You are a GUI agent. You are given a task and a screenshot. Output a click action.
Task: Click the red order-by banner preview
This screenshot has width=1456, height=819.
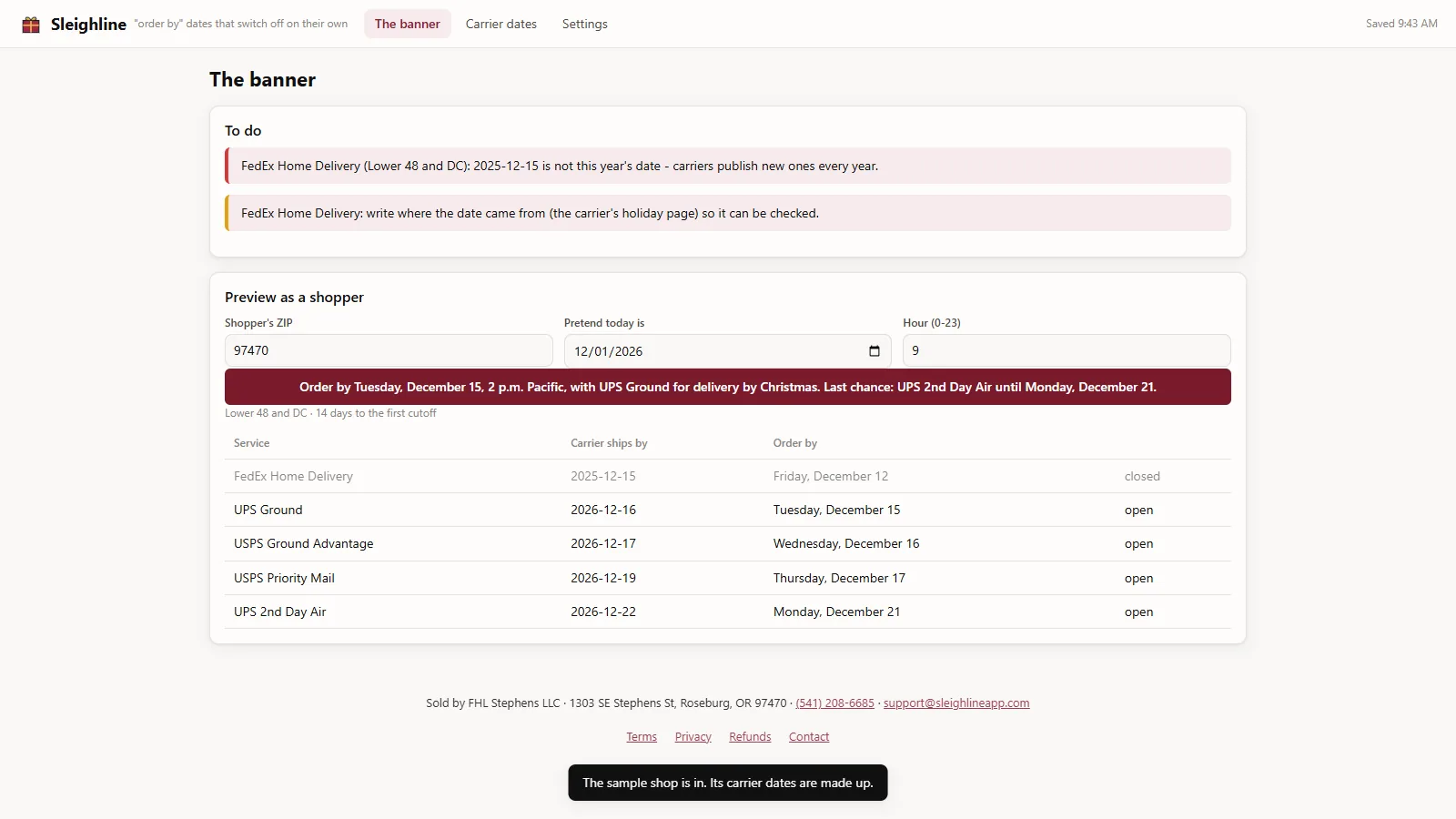coord(728,387)
